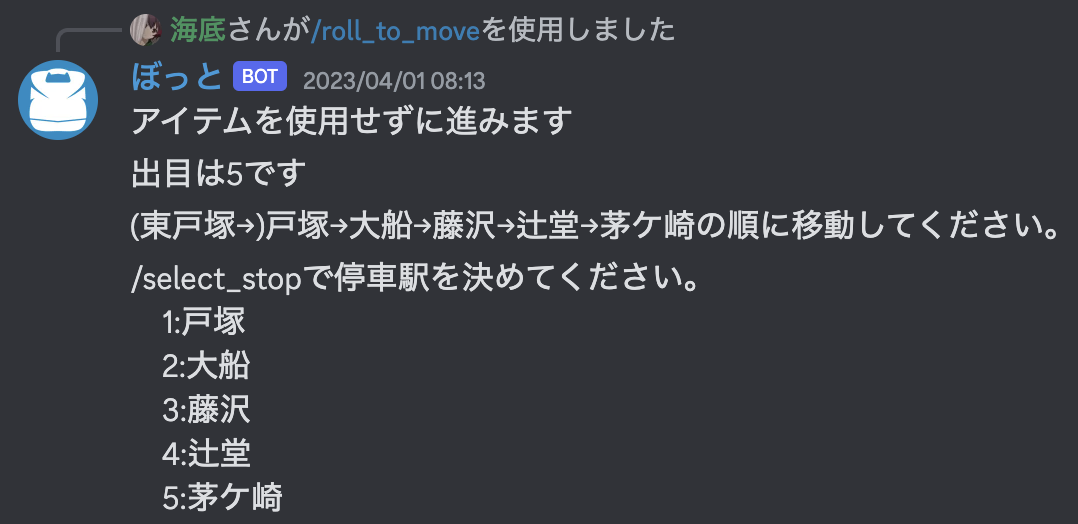Click the /select_stop instruction line
This screenshot has width=1078, height=524.
pos(416,279)
